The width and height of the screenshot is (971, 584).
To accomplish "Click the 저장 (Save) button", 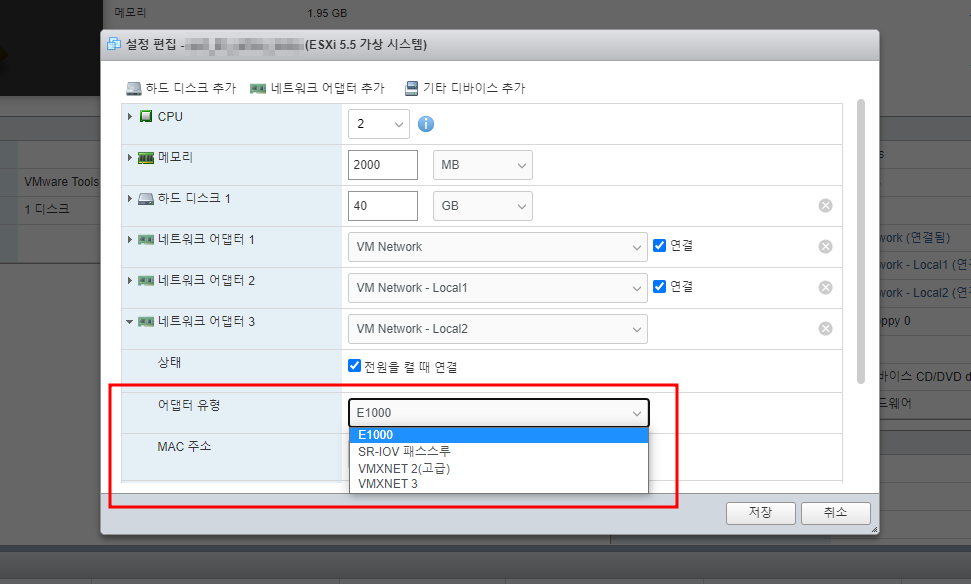I will (760, 513).
